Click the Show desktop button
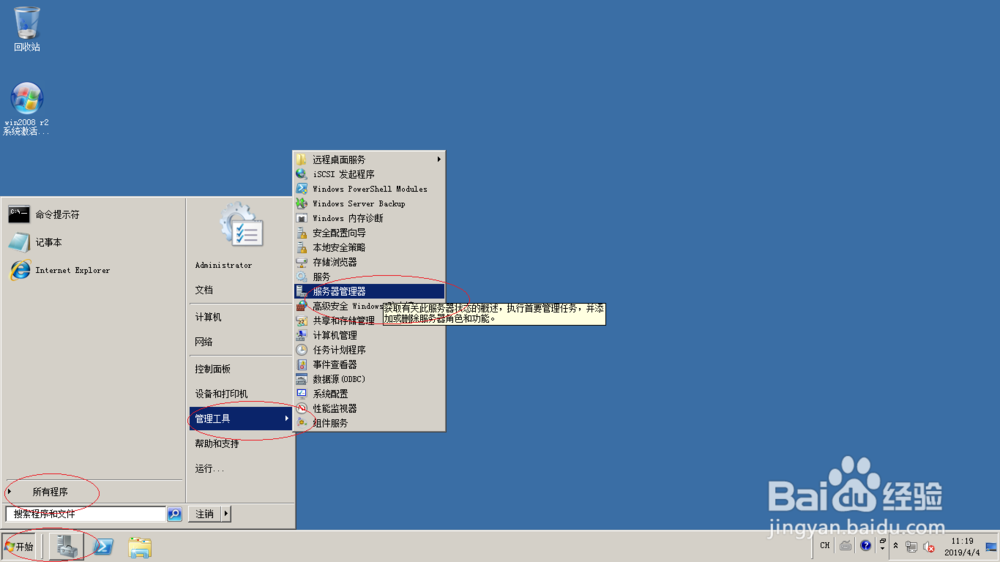The height and width of the screenshot is (562, 1000). (x=992, y=547)
